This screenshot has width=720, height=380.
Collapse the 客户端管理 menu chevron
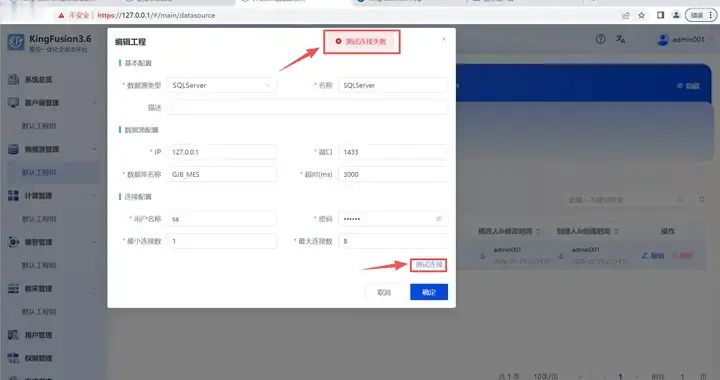point(94,102)
